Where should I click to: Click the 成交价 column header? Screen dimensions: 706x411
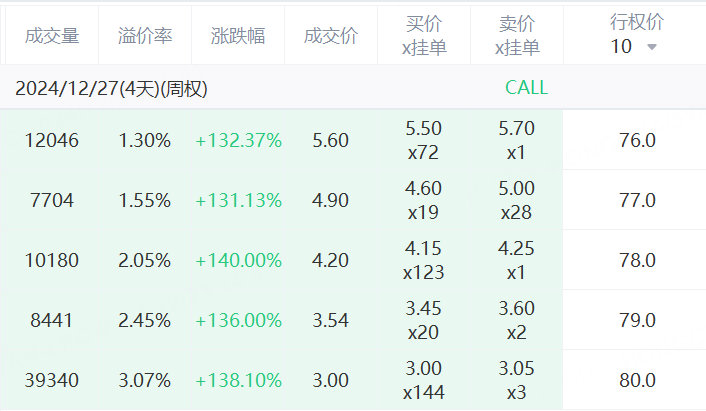331,36
